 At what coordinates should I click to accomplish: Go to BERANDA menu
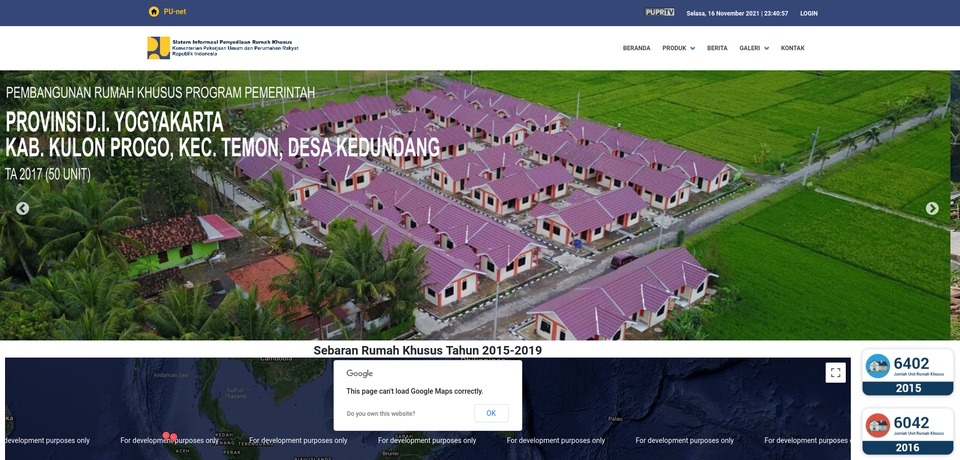pos(636,48)
